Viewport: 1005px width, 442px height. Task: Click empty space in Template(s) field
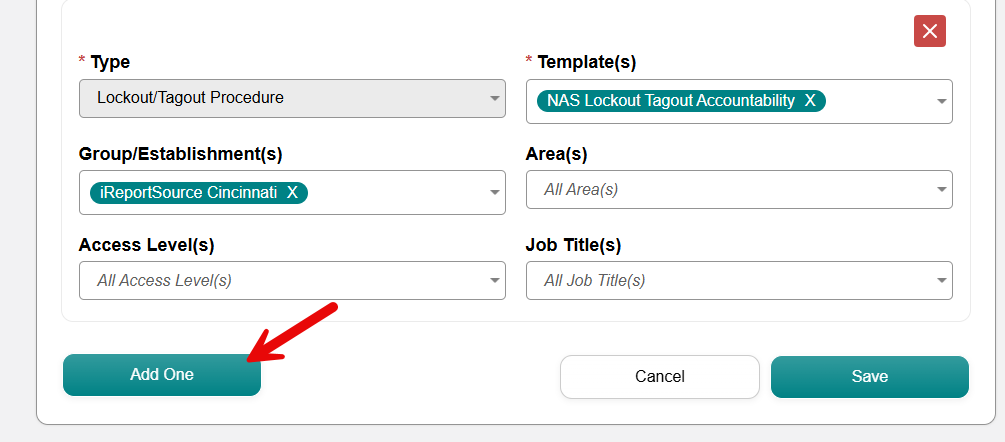pos(878,101)
